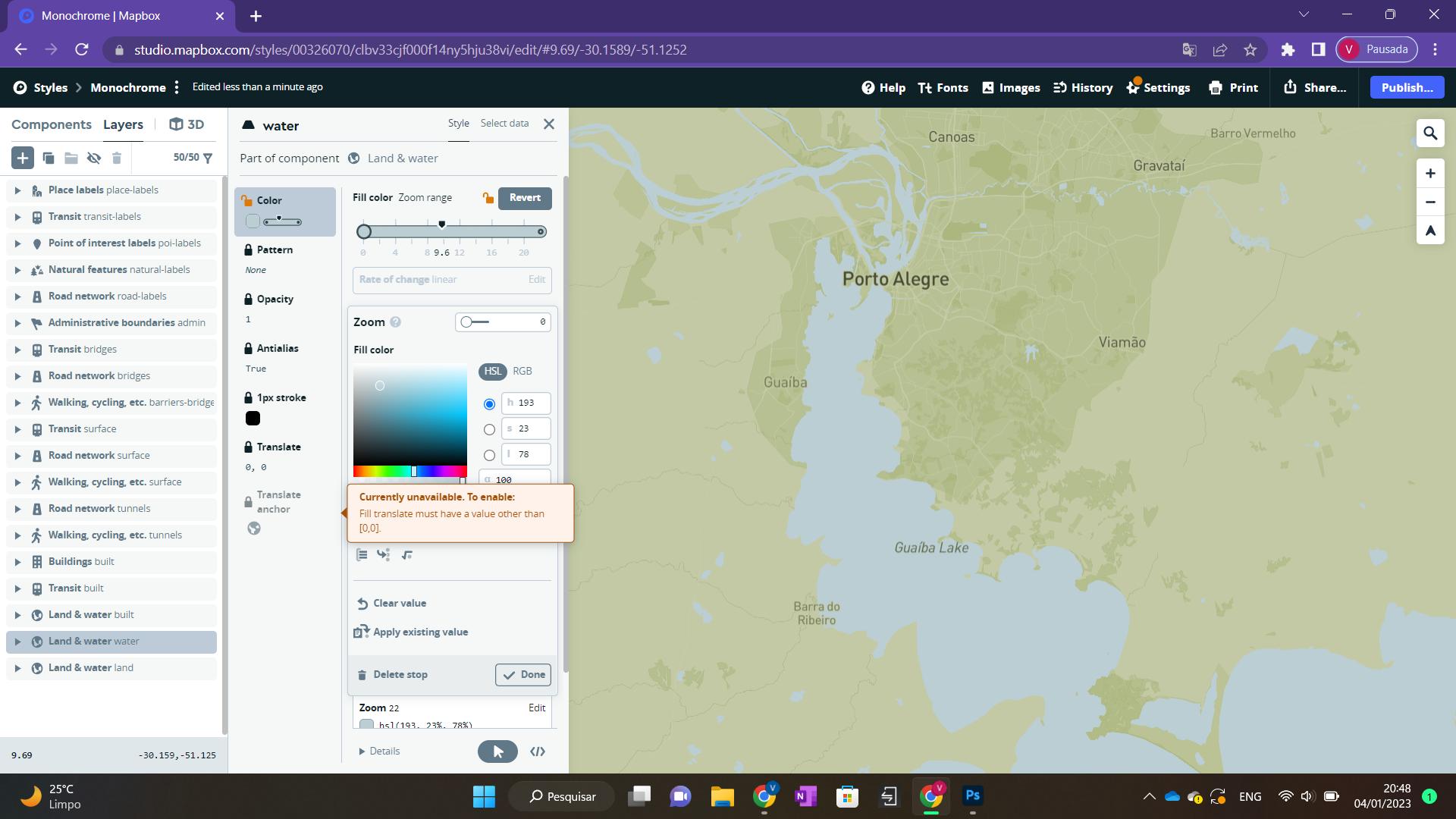Image resolution: width=1456 pixels, height=819 pixels.
Task: Open the layer filter funnel icon
Action: 208,158
